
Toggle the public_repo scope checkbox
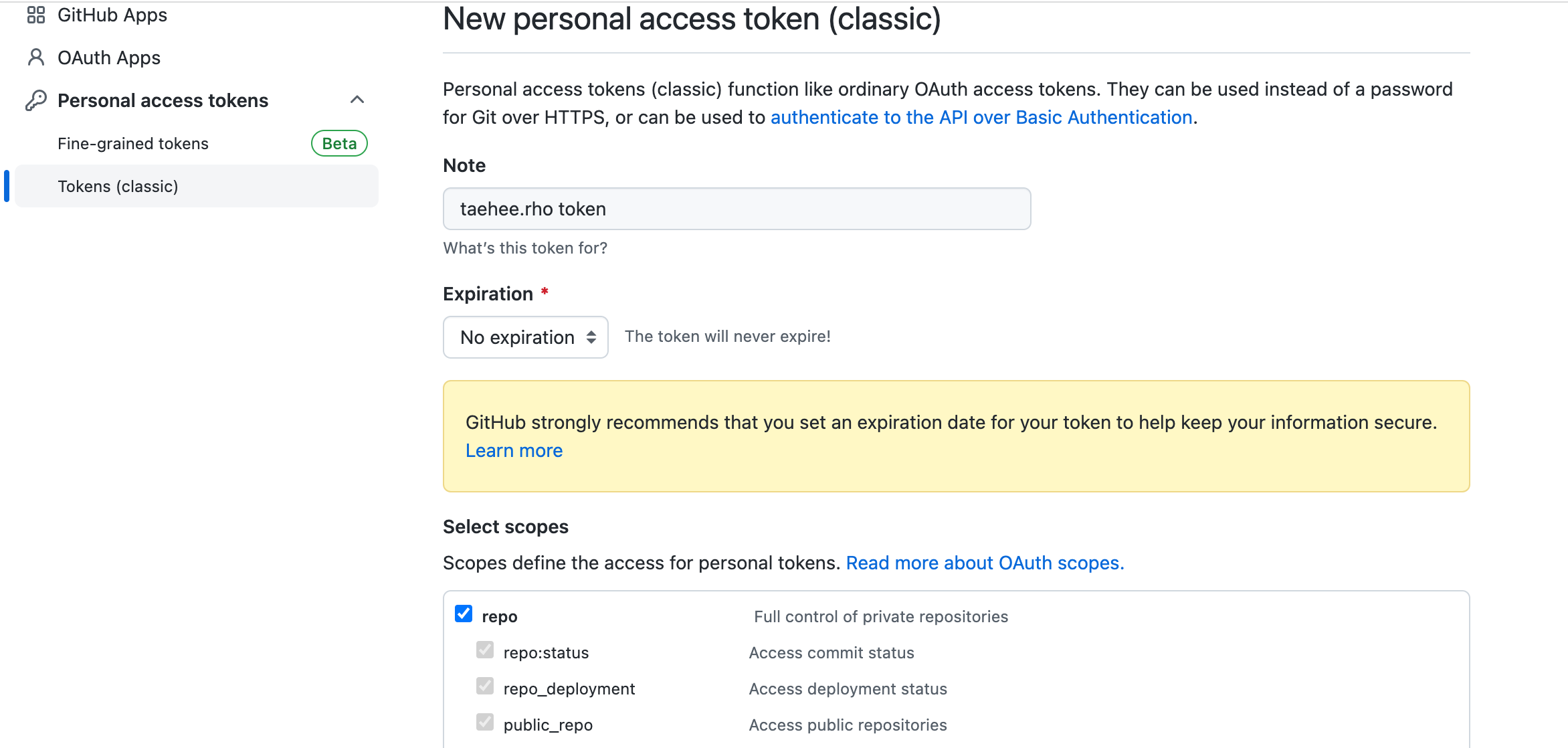[x=485, y=722]
